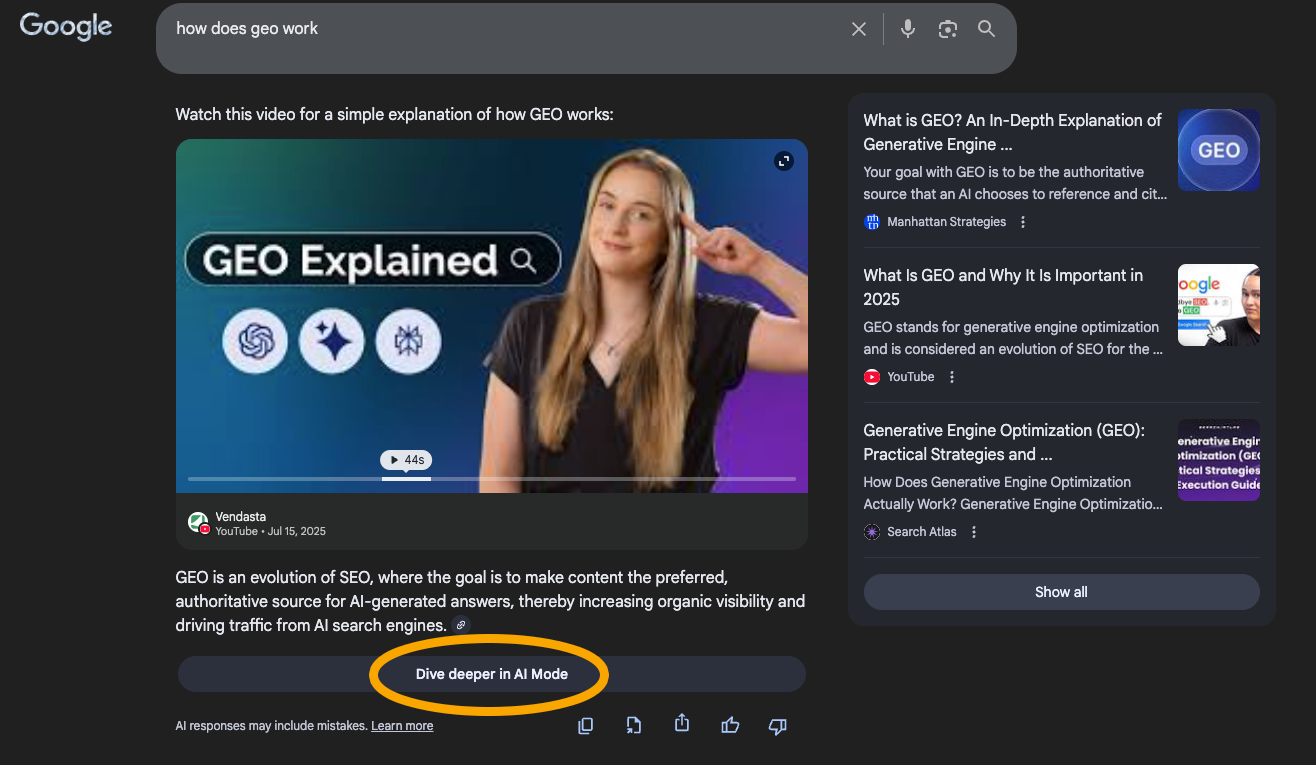Play the 44s video clip marker
The image size is (1316, 765).
pos(406,460)
